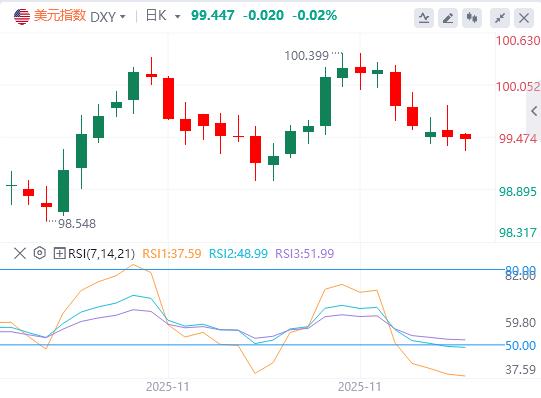The width and height of the screenshot is (541, 398).
Task: Open RSI indicator settings hexagon icon
Action: [x=40, y=253]
